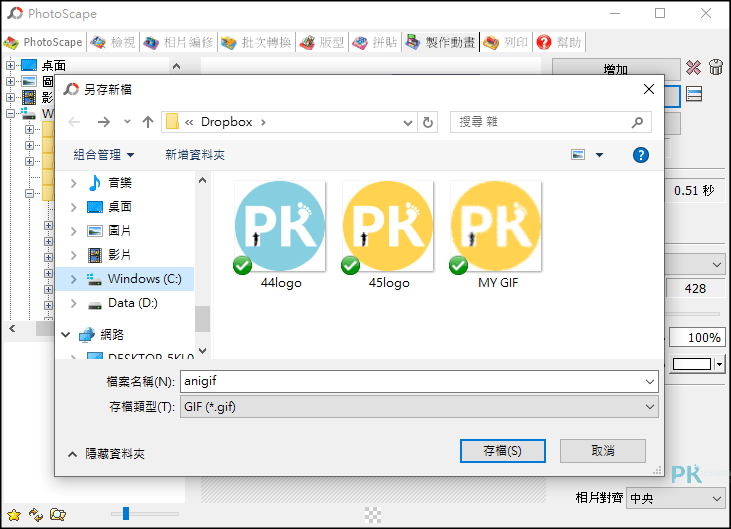Image resolution: width=731 pixels, height=529 pixels.
Task: Open the 版型 page tab
Action: (x=322, y=42)
